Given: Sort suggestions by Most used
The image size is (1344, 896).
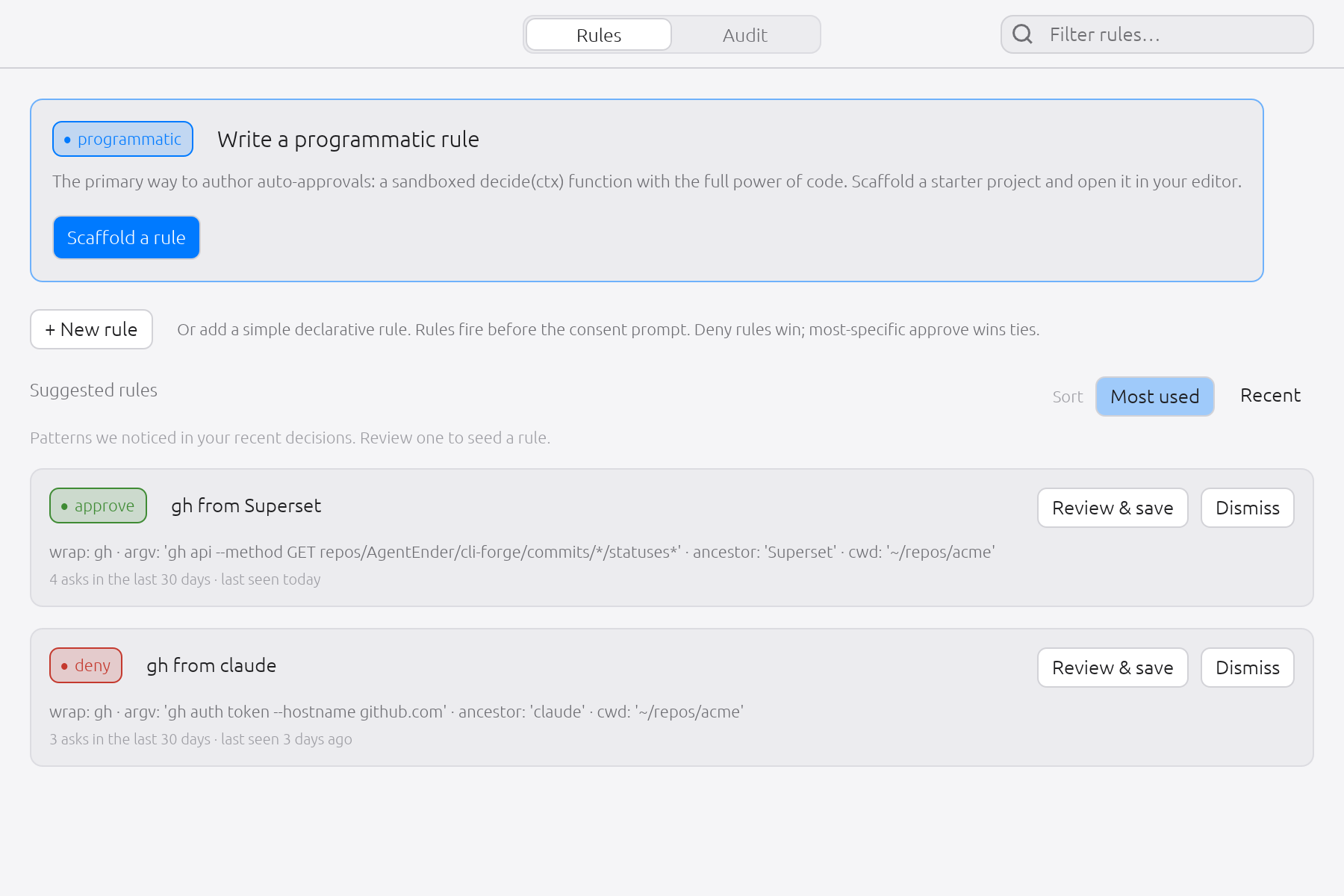Looking at the screenshot, I should coord(1154,396).
